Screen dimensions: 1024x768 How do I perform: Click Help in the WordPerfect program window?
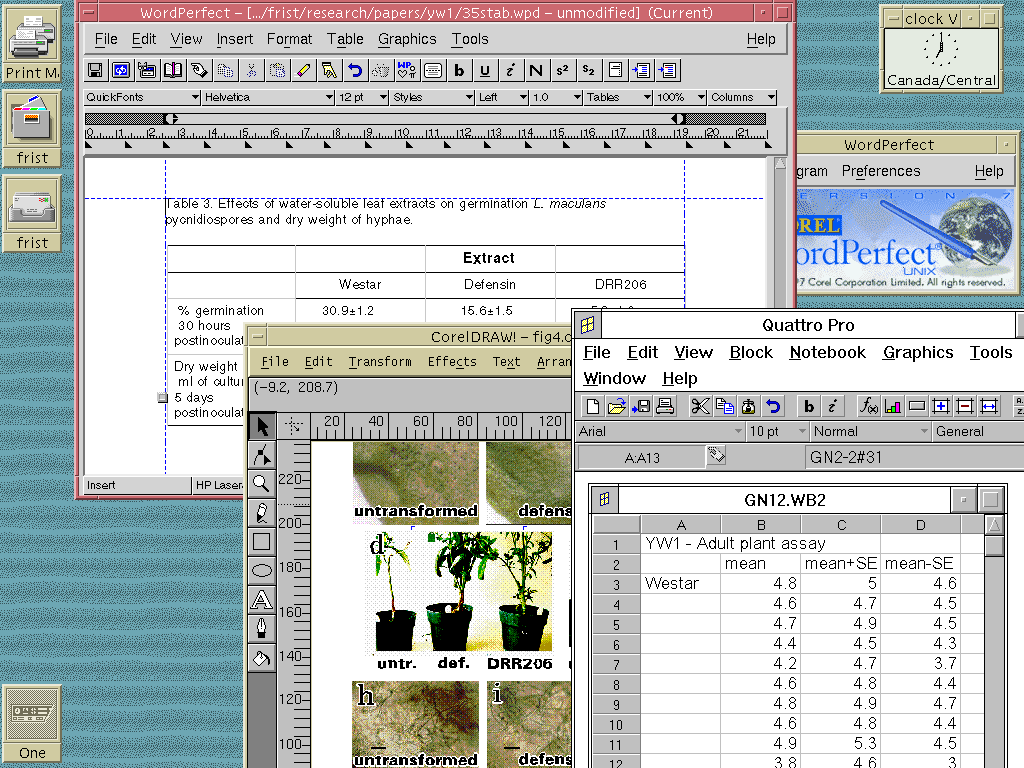pos(989,171)
